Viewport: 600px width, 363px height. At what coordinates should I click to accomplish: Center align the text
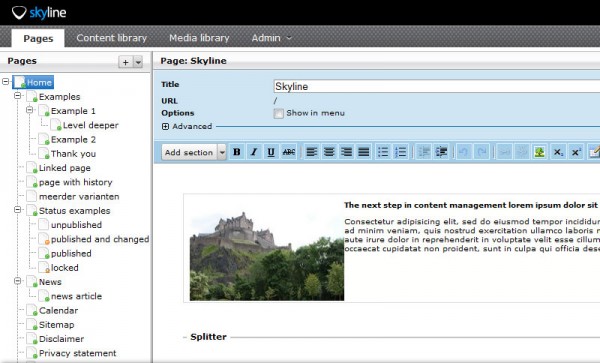tap(329, 152)
